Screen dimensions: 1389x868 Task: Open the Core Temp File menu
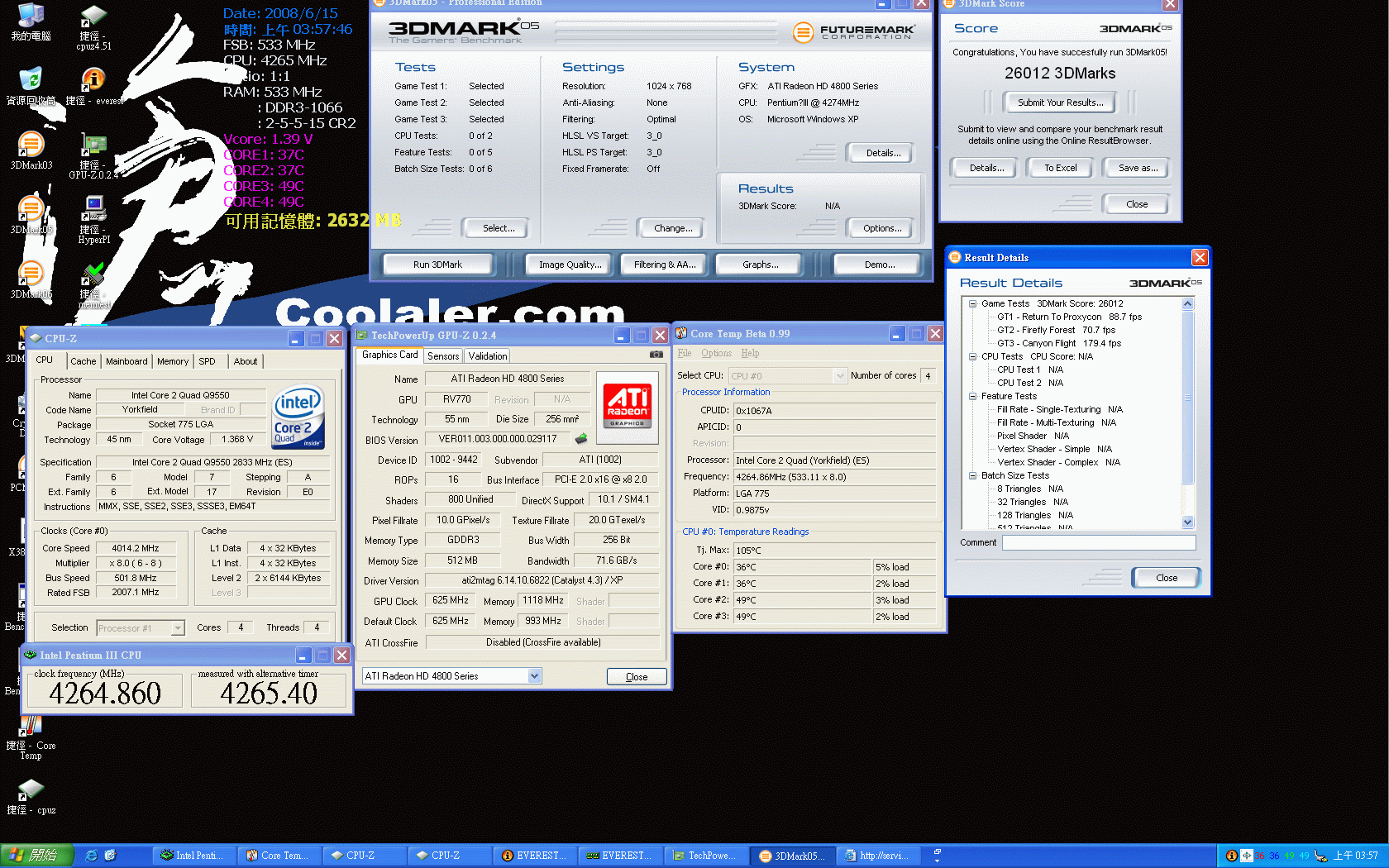(x=685, y=353)
